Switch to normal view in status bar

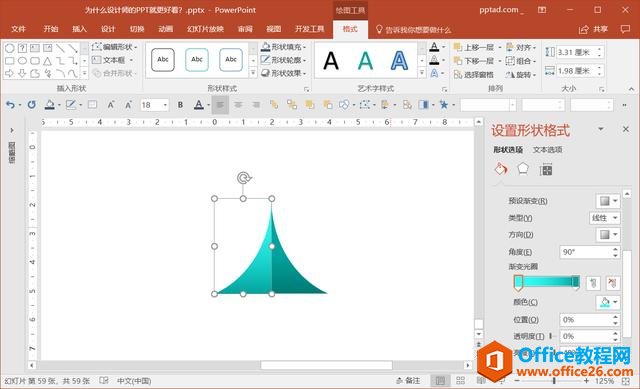(440, 381)
